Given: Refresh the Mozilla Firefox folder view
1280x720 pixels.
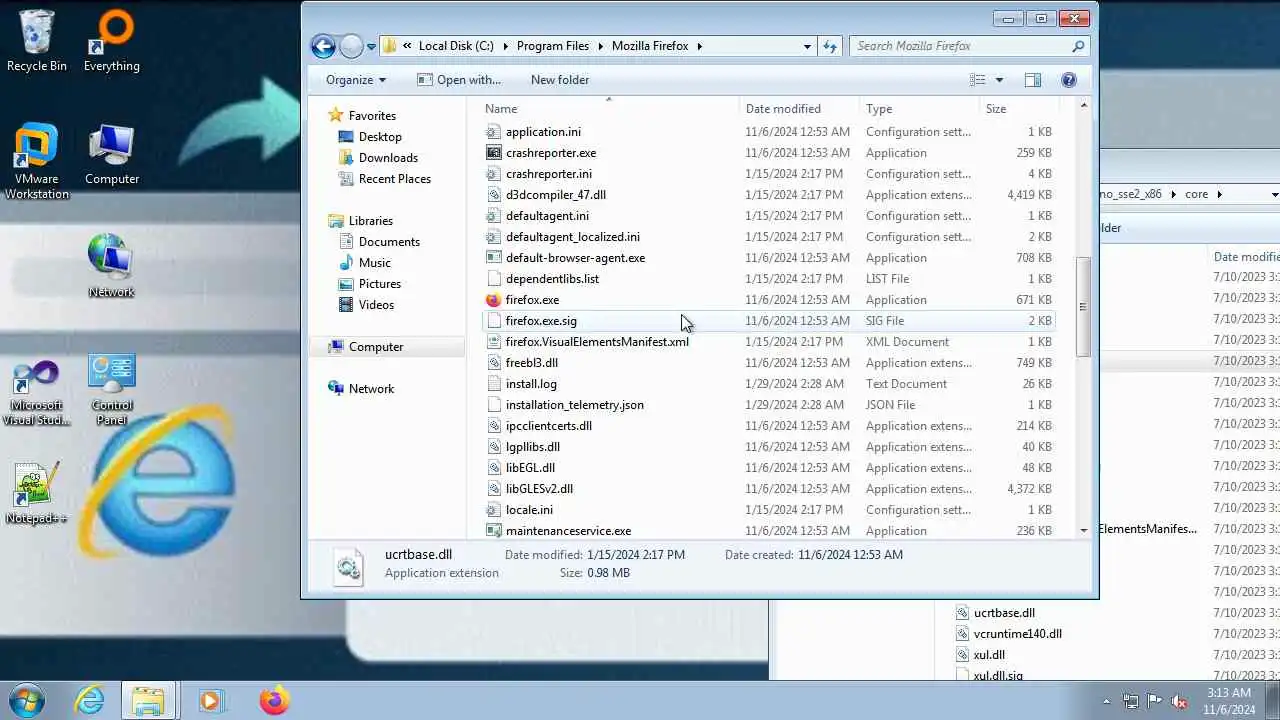Looking at the screenshot, I should click(x=829, y=46).
